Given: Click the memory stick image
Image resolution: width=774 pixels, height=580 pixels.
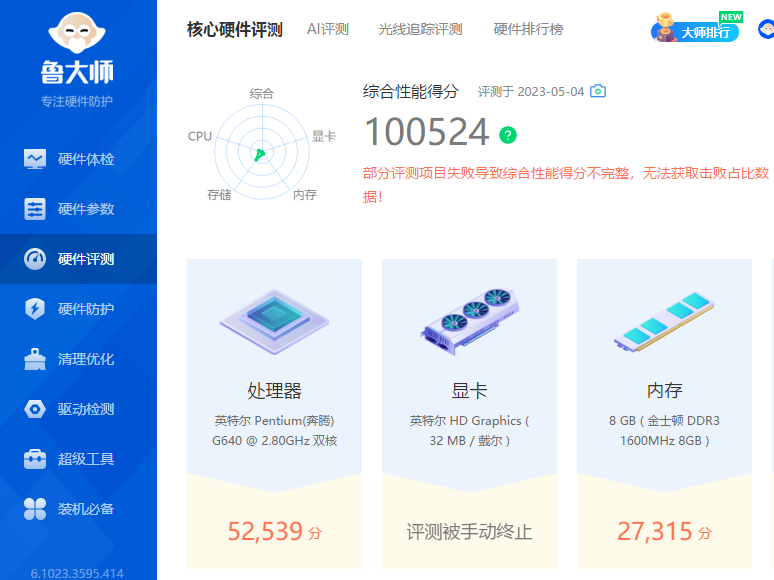Looking at the screenshot, I should pyautogui.click(x=664, y=321).
